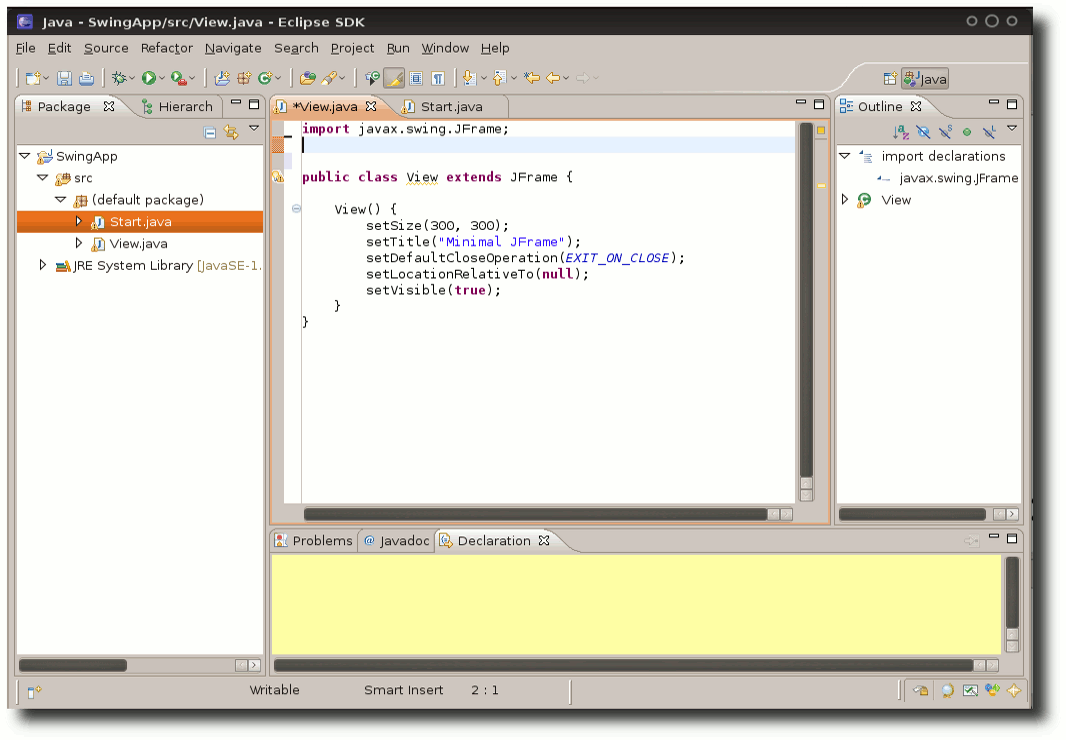1066x740 pixels.
Task: Toggle Hide Local Types in the Outline view
Action: click(x=989, y=132)
